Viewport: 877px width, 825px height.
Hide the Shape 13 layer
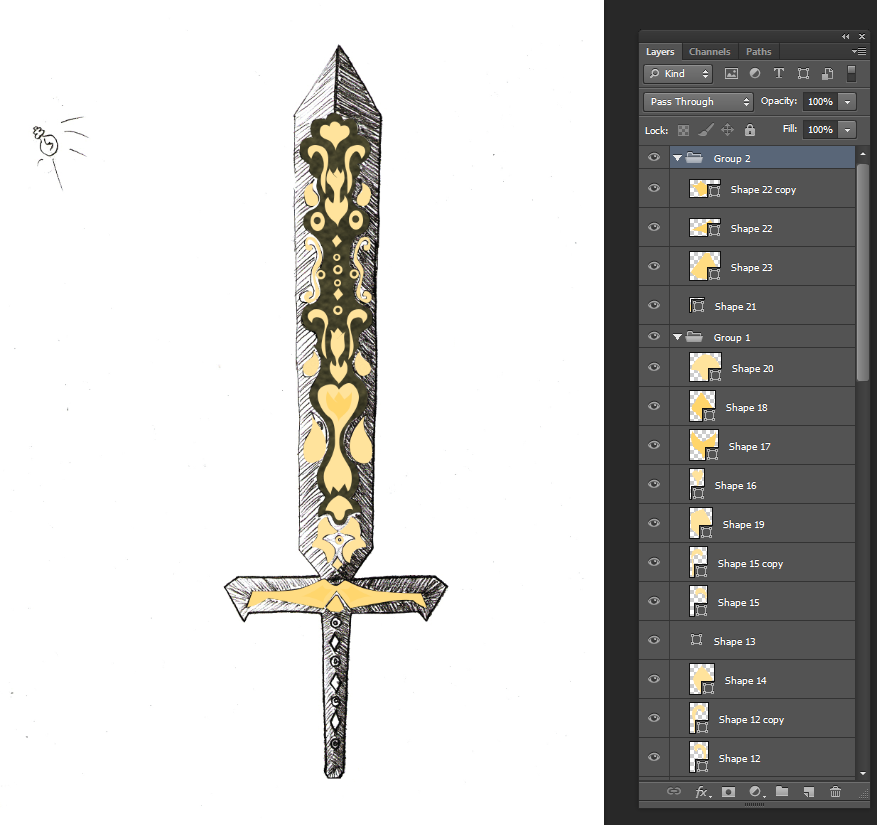tap(654, 640)
